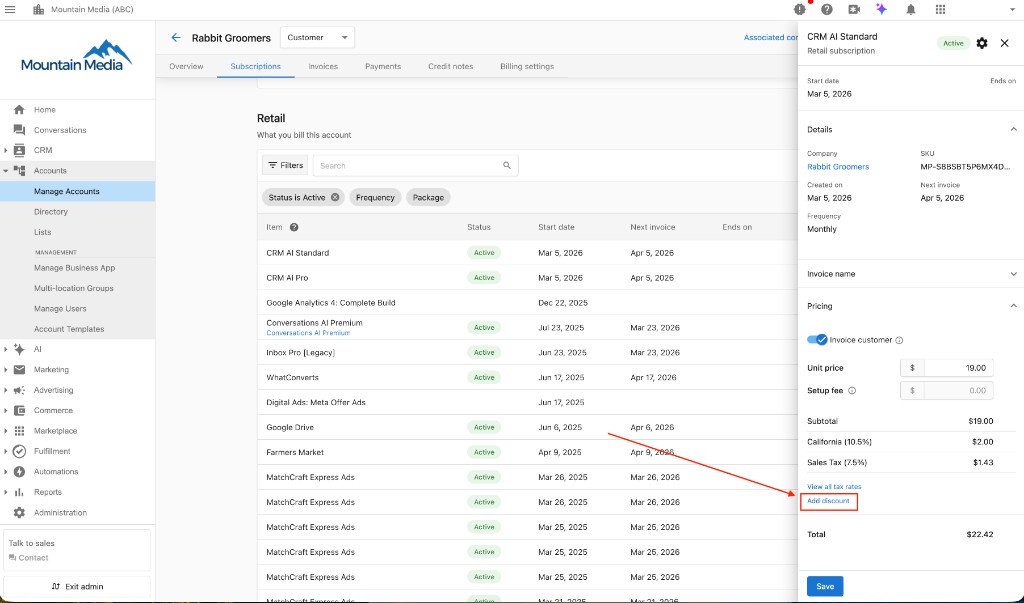1024x603 pixels.
Task: Toggle the Invoice customer switch
Action: click(817, 340)
